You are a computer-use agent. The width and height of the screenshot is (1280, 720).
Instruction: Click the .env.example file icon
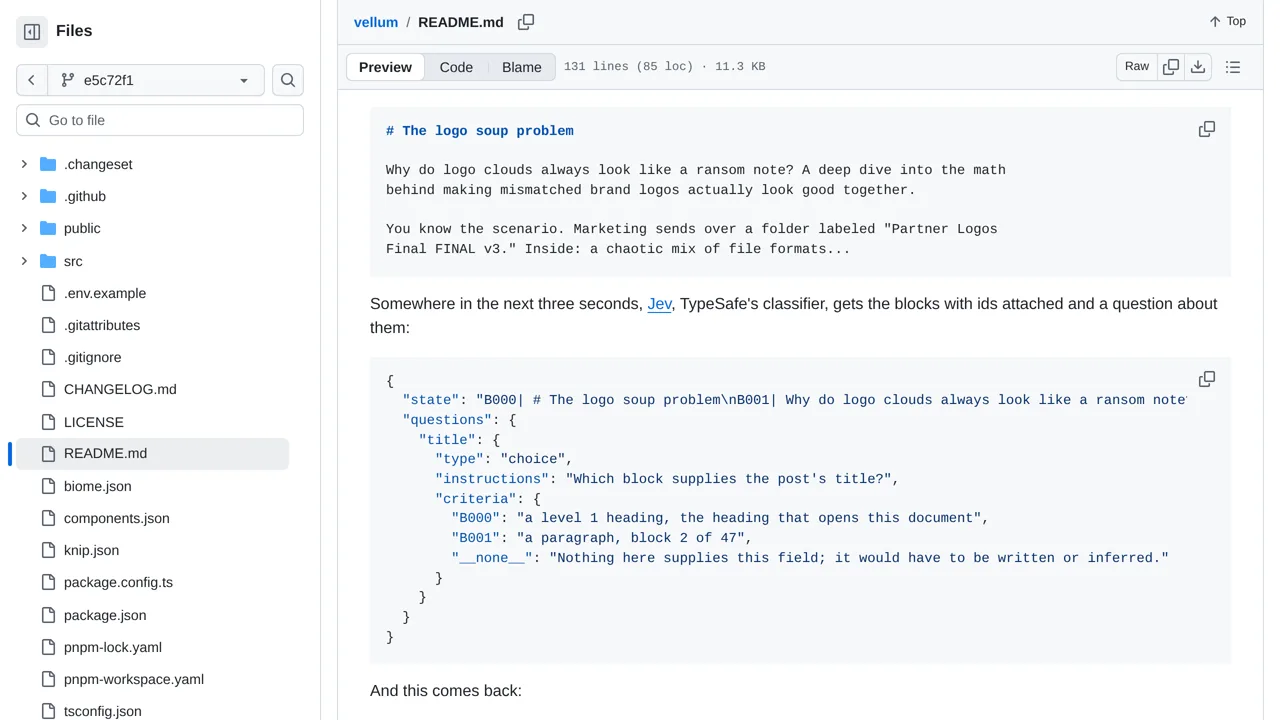[x=48, y=293]
